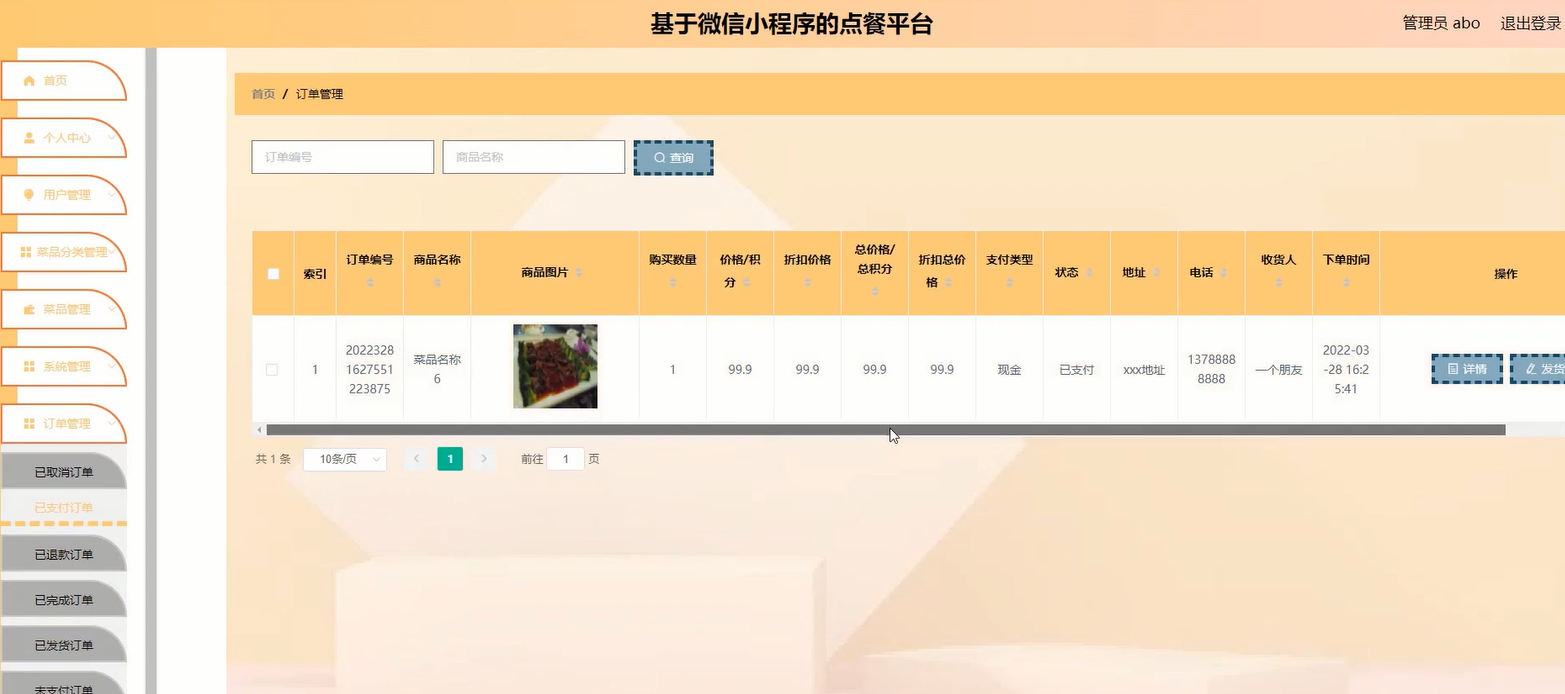1565x694 pixels.
Task: Sort by the 折扣总价格 column arrows
Action: point(948,283)
